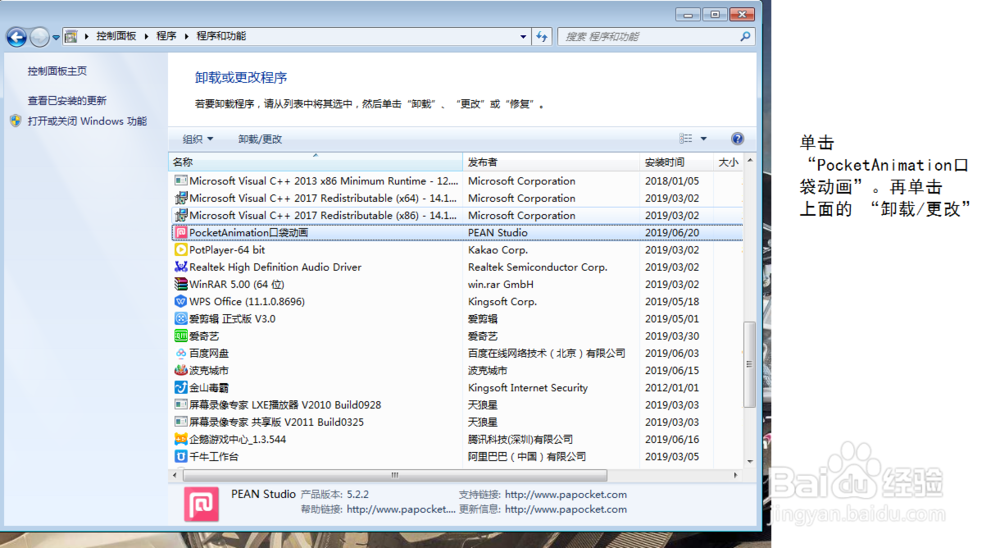Click publisher Realtek Semiconductor Corp. cell
Image resolution: width=1000 pixels, height=548 pixels.
click(x=538, y=267)
